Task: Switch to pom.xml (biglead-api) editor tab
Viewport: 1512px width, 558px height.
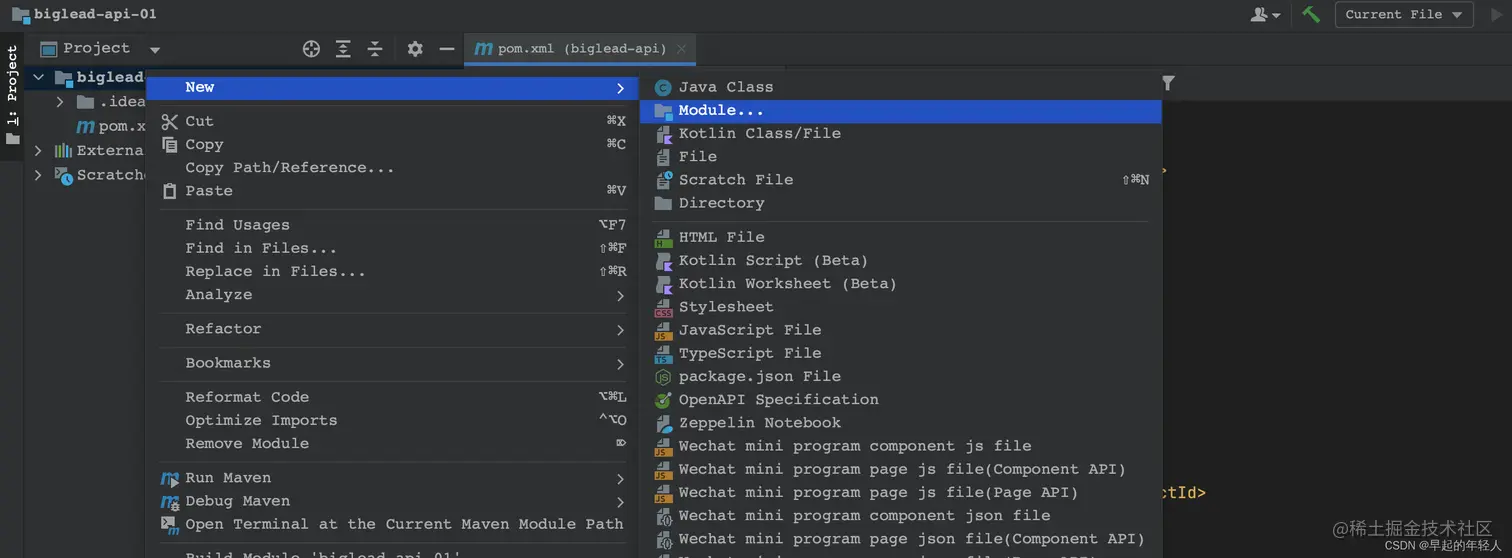Action: coord(580,48)
